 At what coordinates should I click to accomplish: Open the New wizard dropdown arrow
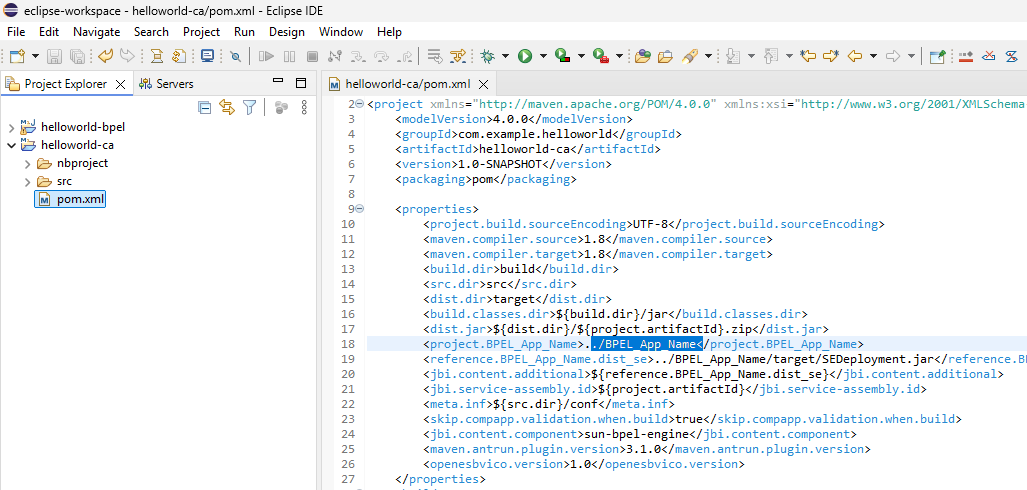pos(35,56)
